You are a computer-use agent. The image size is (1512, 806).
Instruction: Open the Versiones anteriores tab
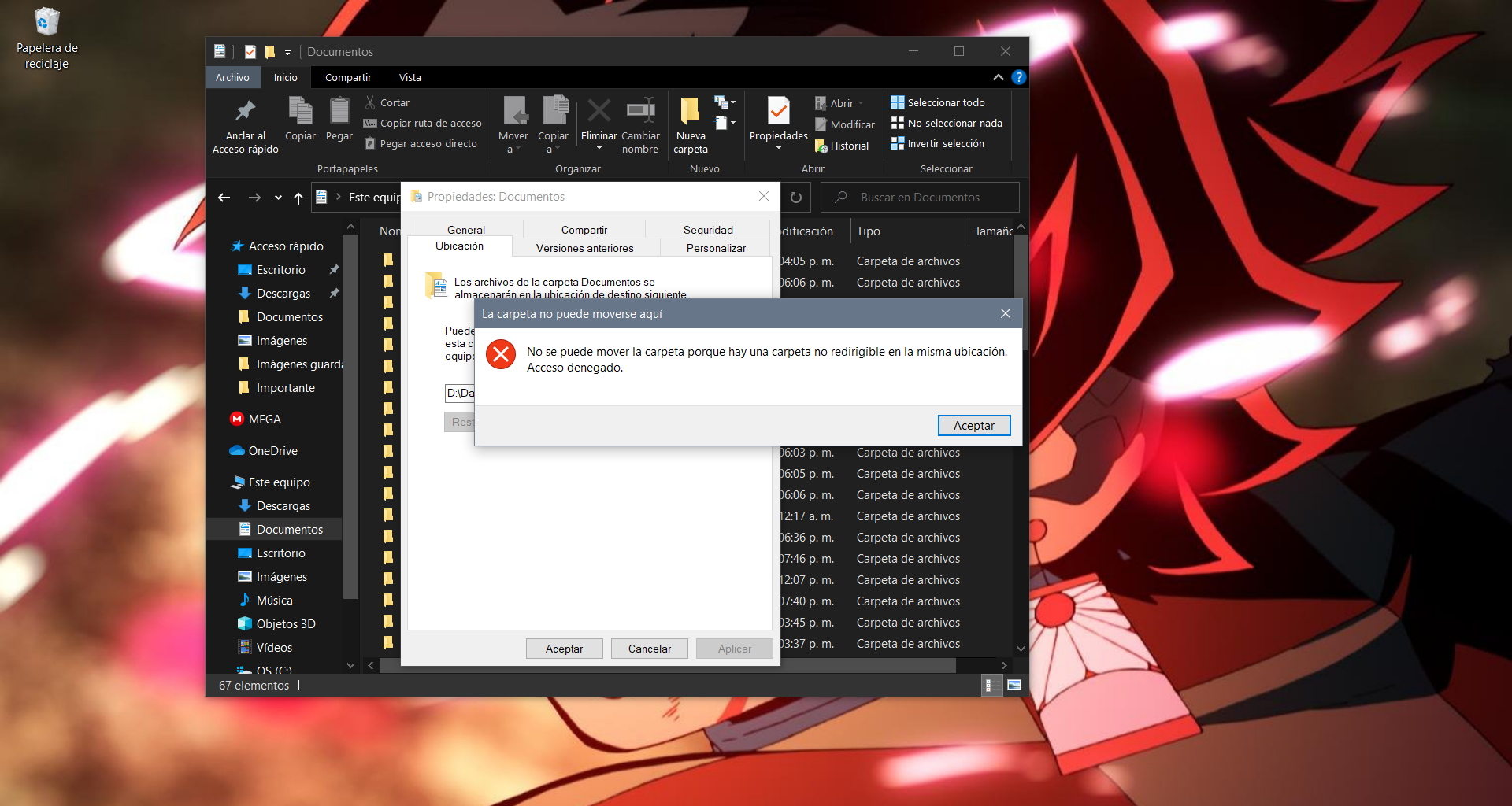585,248
